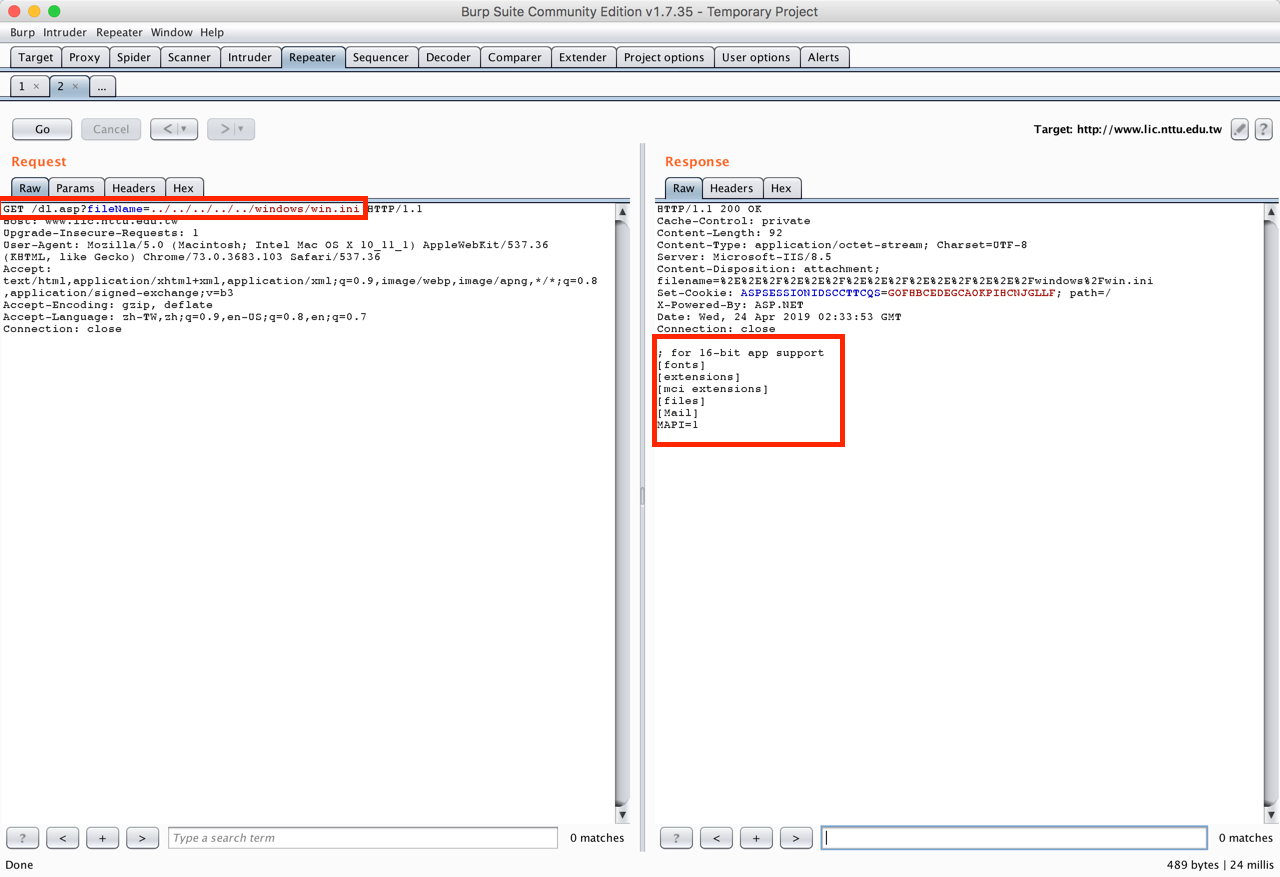Image resolution: width=1280 pixels, height=877 pixels.
Task: Show the Headers view of the Response
Action: pos(732,188)
